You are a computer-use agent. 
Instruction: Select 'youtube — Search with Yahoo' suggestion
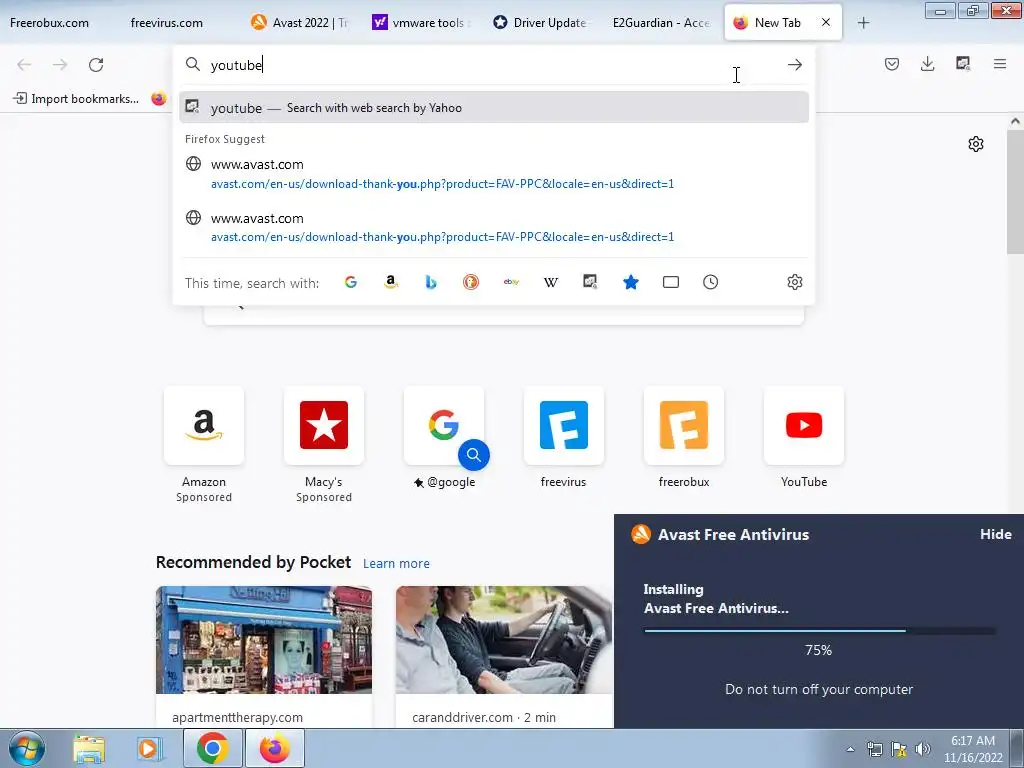click(x=494, y=108)
